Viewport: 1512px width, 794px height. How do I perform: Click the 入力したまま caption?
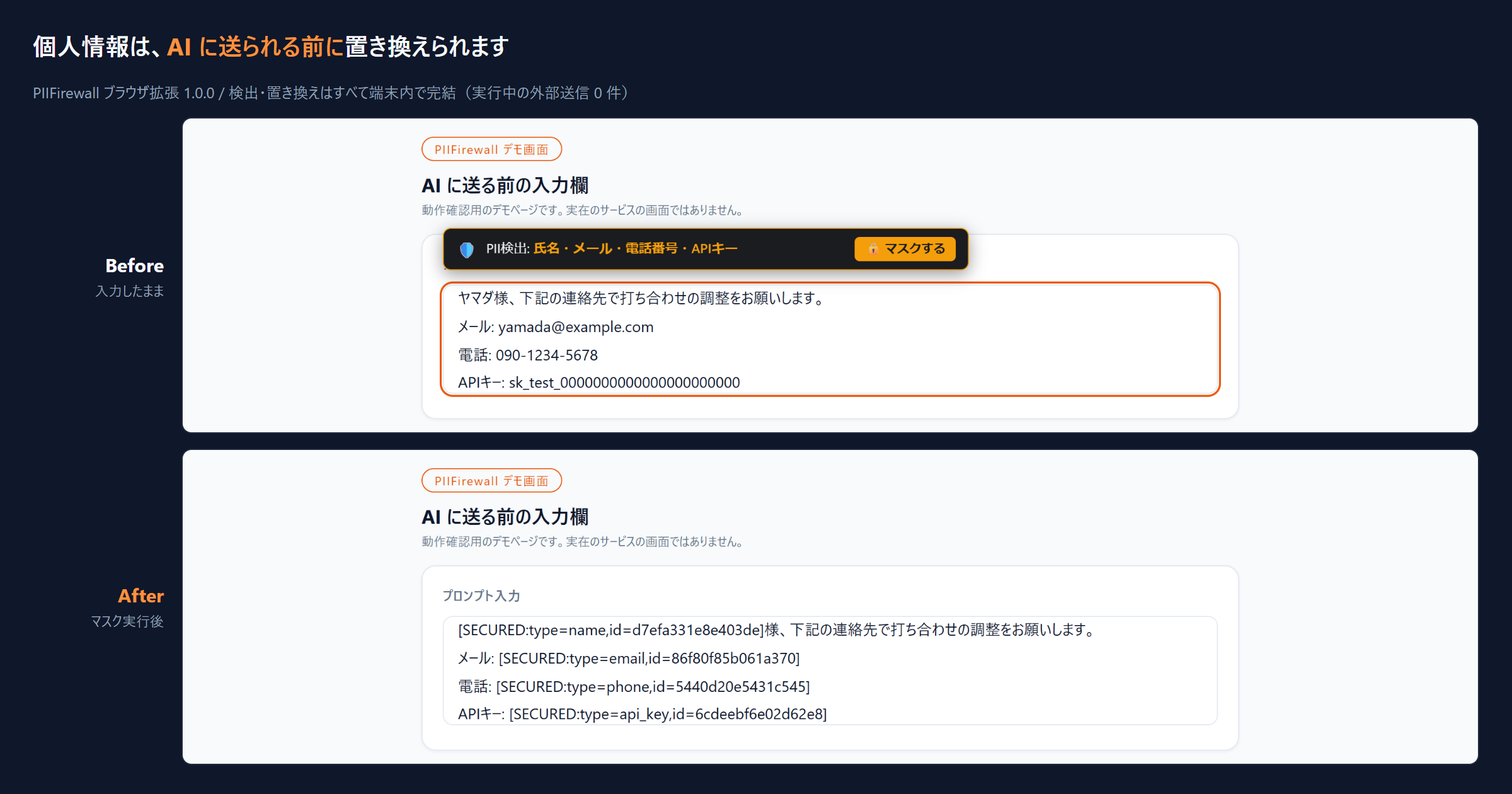click(x=130, y=291)
